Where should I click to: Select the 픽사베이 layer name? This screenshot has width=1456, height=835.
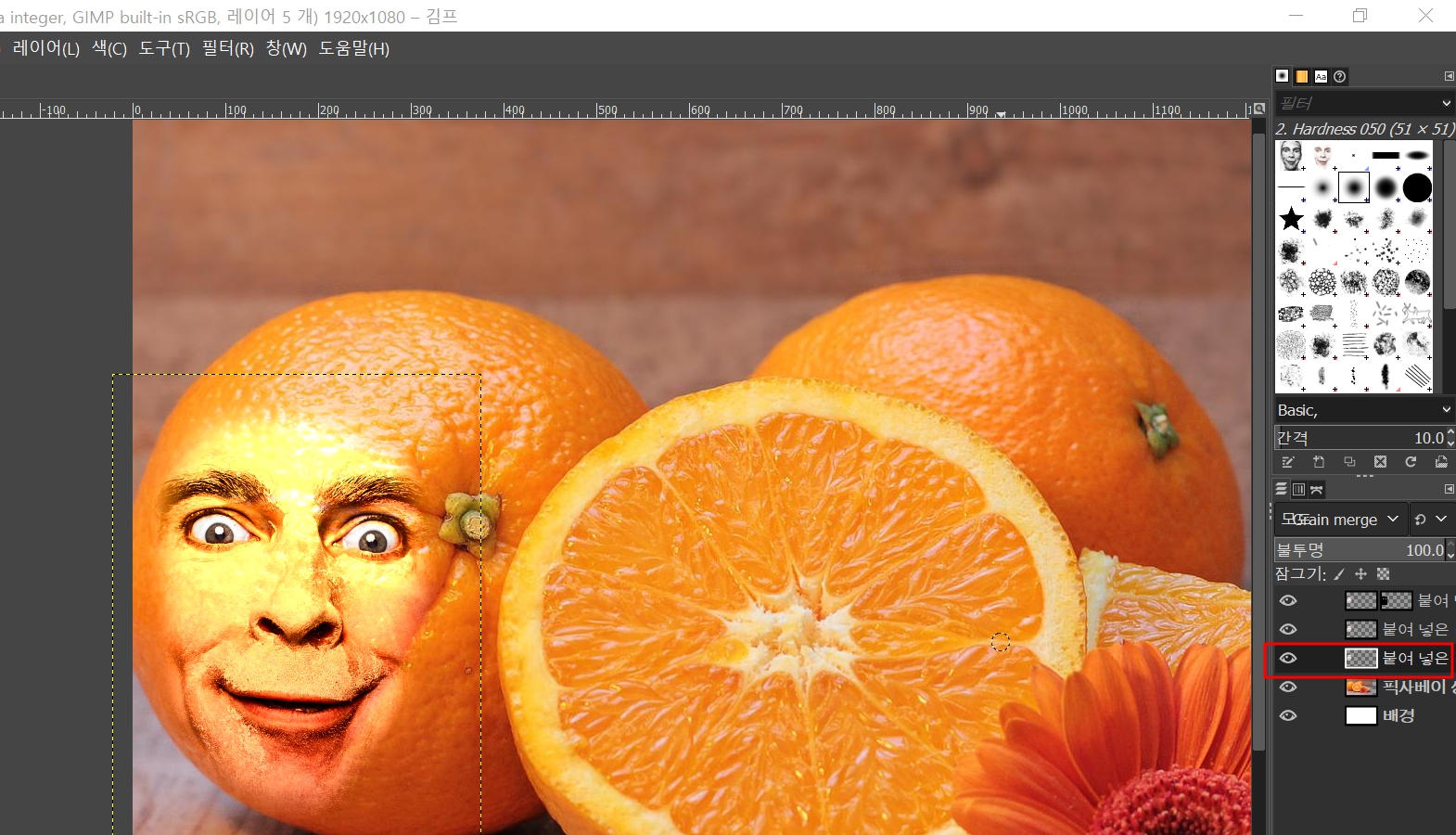[x=1418, y=687]
